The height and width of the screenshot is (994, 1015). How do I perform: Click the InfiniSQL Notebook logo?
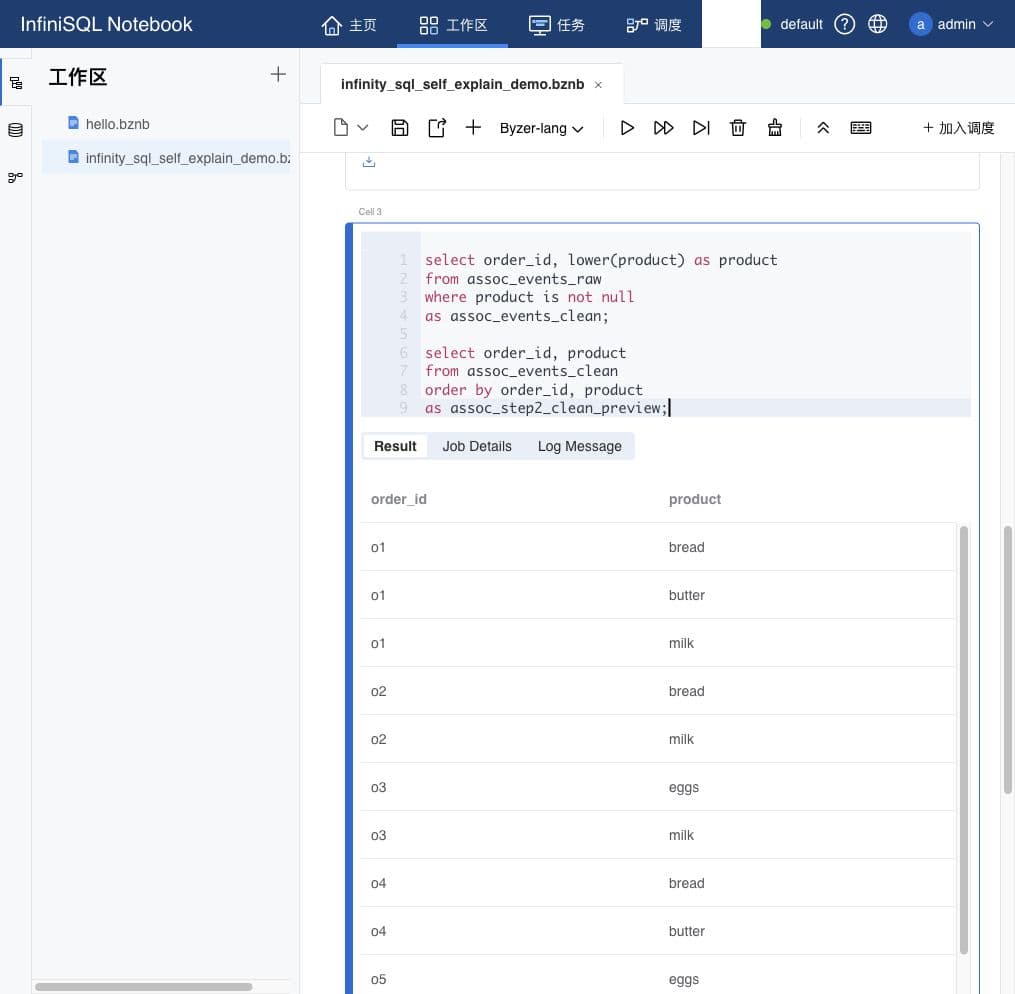(106, 25)
